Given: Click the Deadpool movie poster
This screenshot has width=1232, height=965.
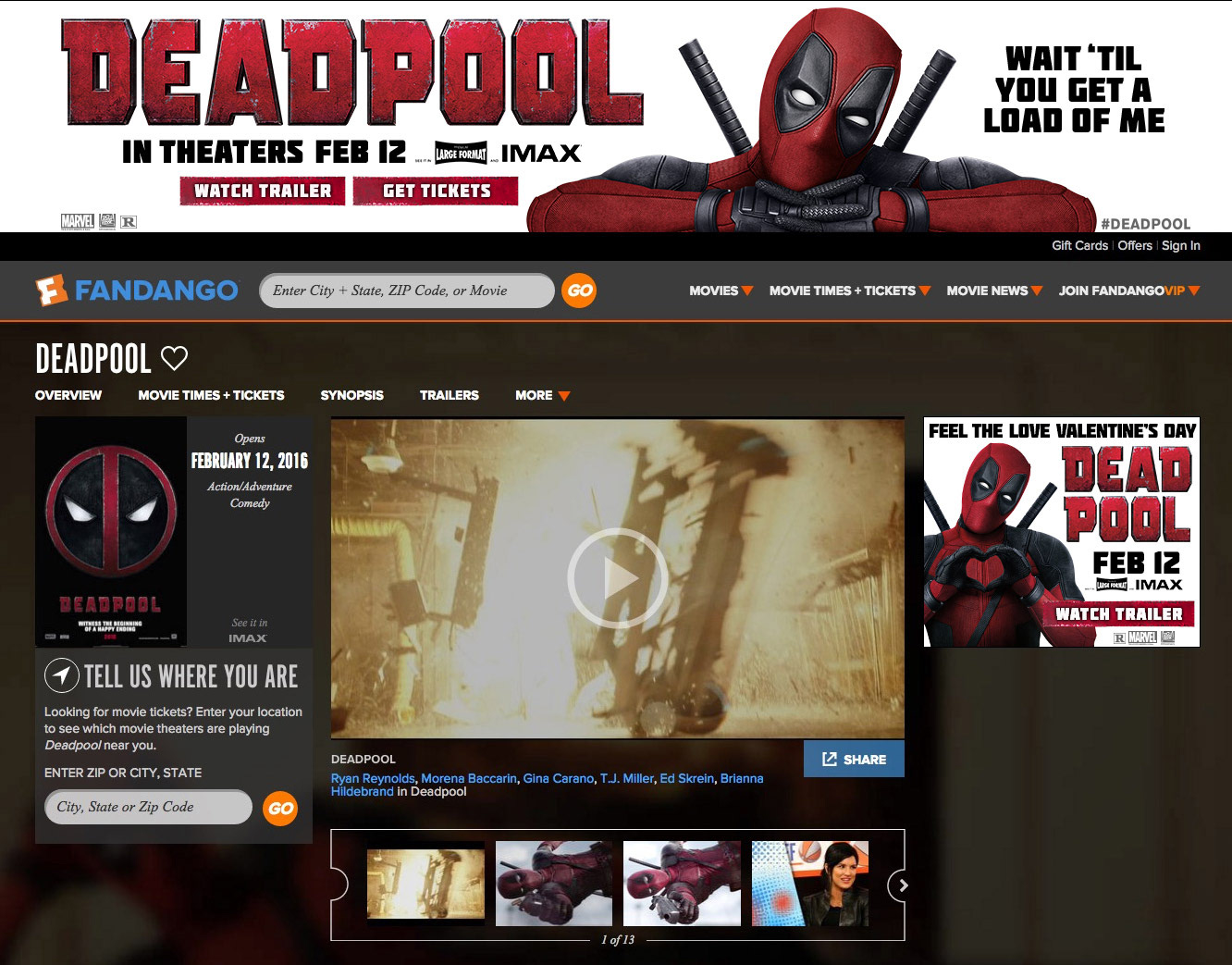Looking at the screenshot, I should tap(111, 531).
